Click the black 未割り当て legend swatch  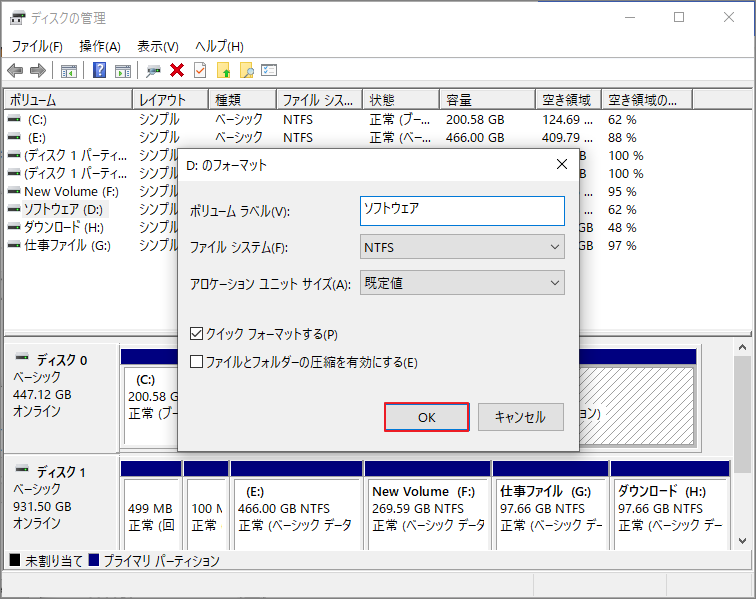pos(15,560)
